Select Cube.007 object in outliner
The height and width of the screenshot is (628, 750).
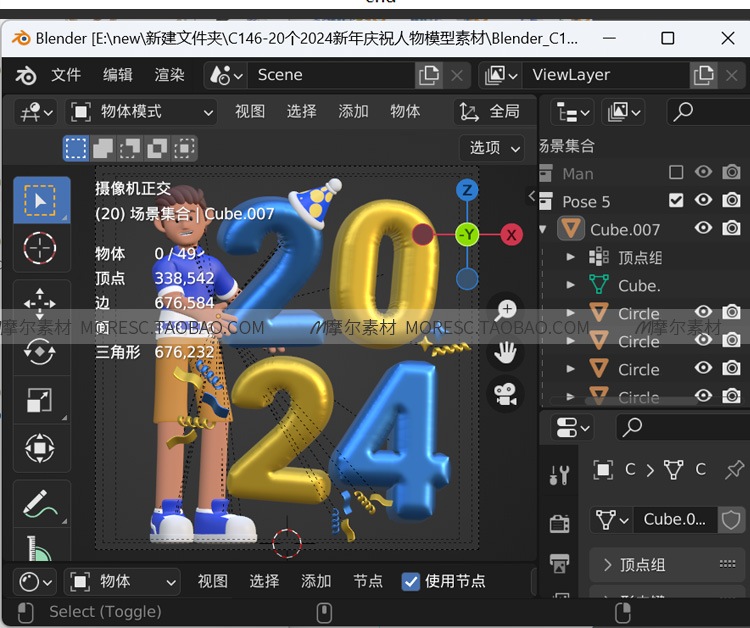click(625, 230)
